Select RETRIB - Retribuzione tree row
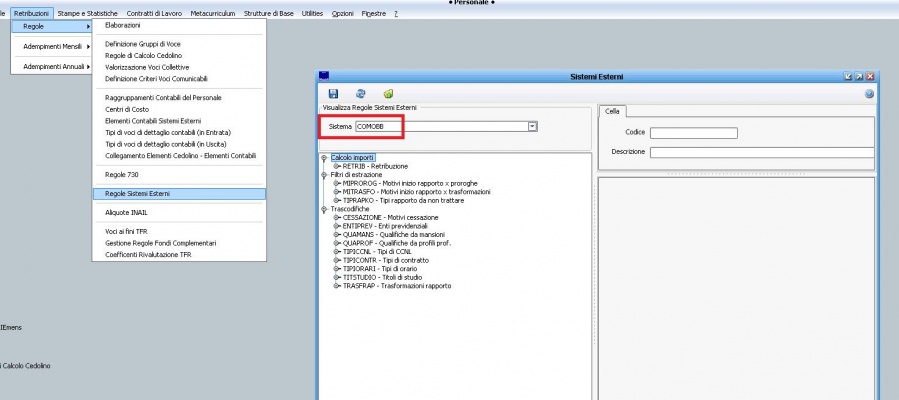The width and height of the screenshot is (899, 400). 375,166
